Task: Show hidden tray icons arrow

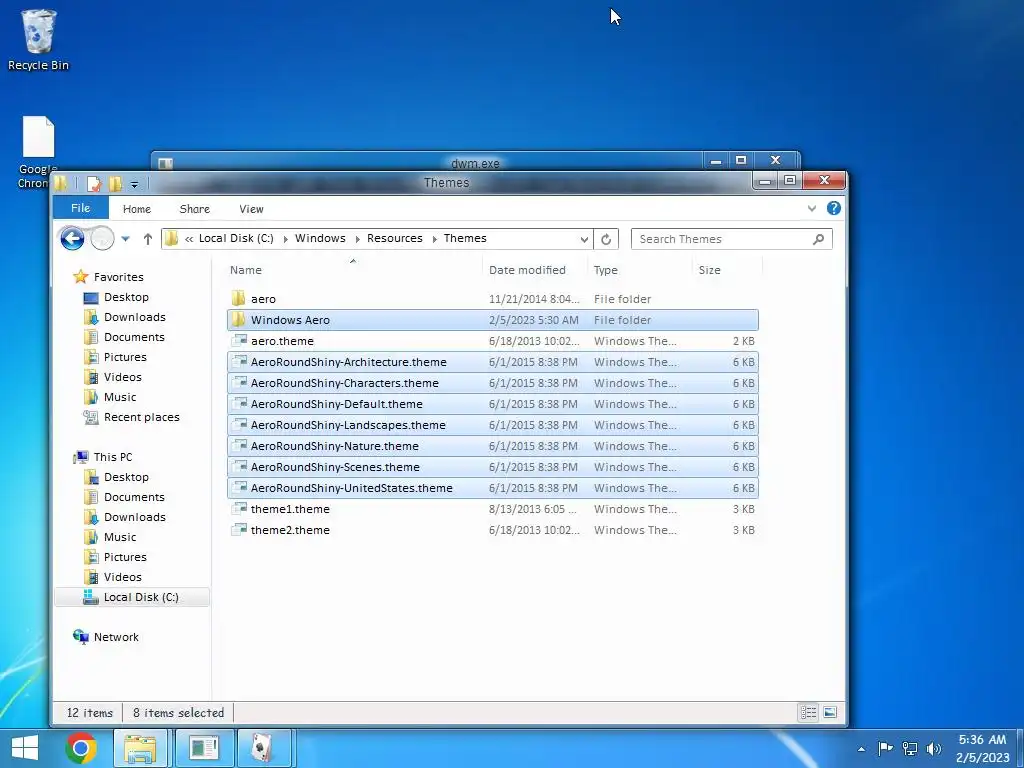Action: coord(861,749)
